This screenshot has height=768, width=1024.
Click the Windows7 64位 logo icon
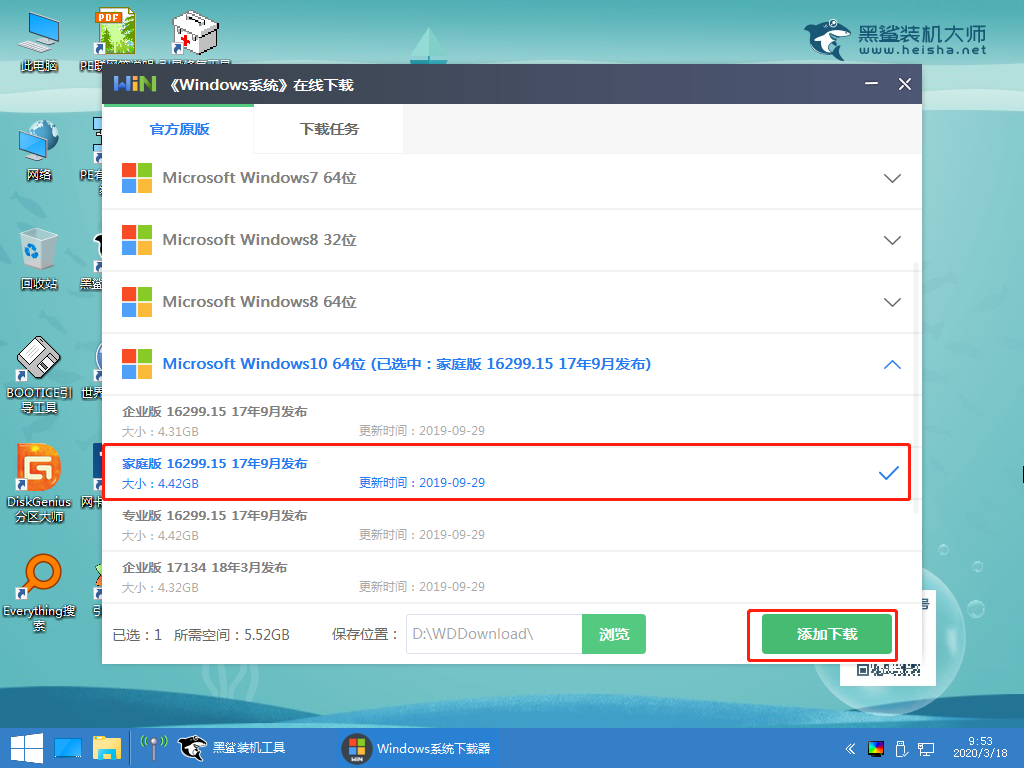(x=137, y=178)
